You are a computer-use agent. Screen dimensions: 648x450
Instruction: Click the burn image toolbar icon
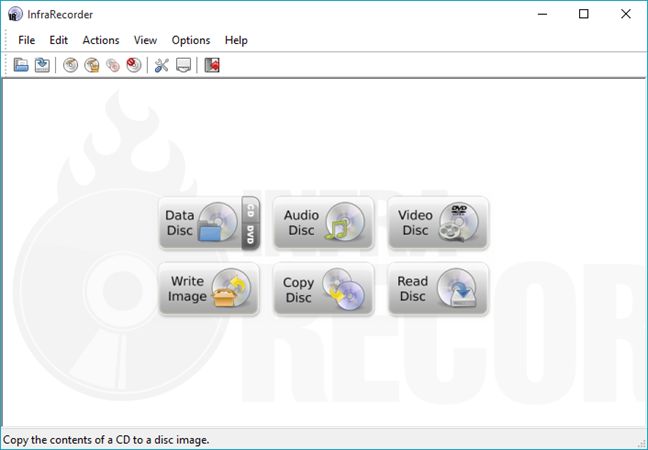click(x=92, y=65)
